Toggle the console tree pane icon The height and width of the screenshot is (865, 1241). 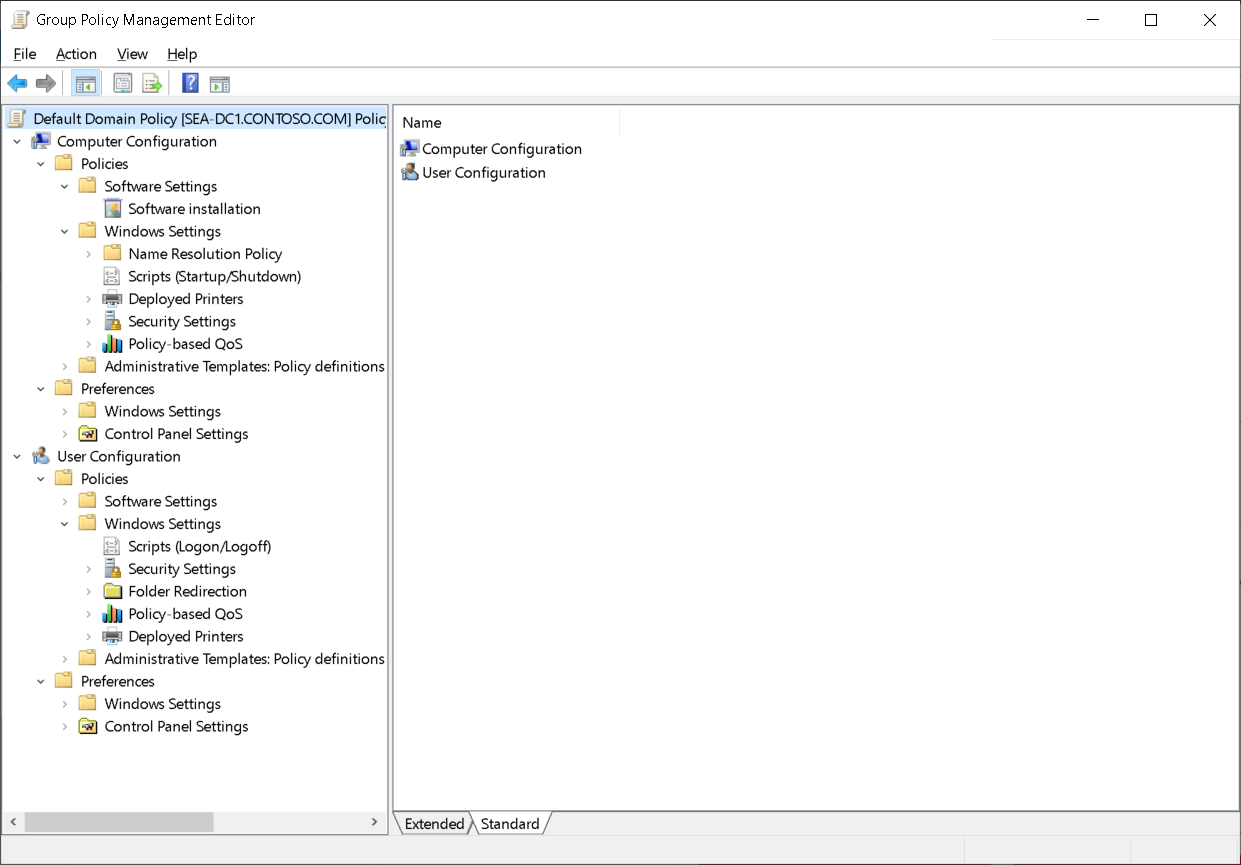[86, 83]
